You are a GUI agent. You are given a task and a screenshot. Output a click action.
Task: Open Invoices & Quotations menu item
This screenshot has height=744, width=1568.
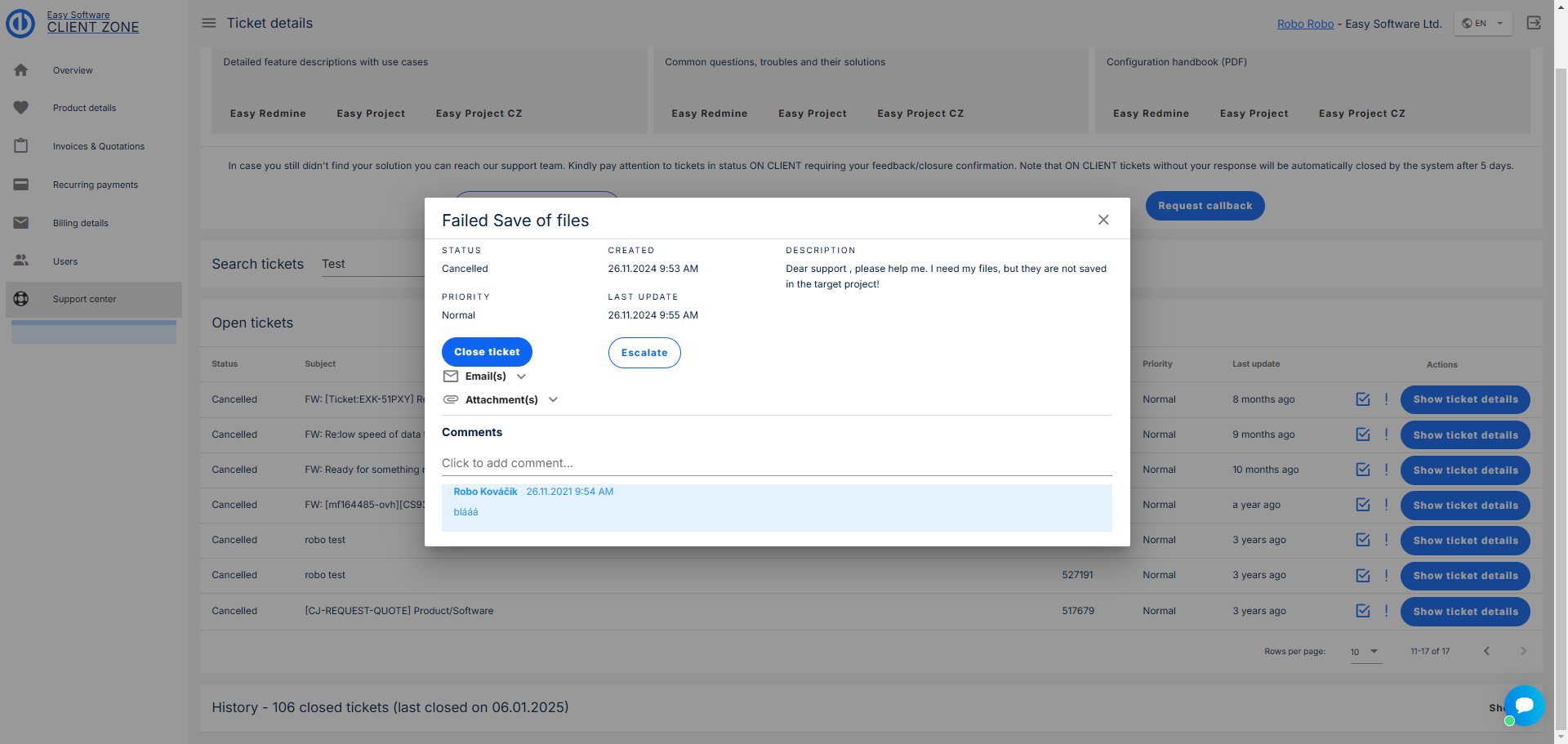coord(98,146)
